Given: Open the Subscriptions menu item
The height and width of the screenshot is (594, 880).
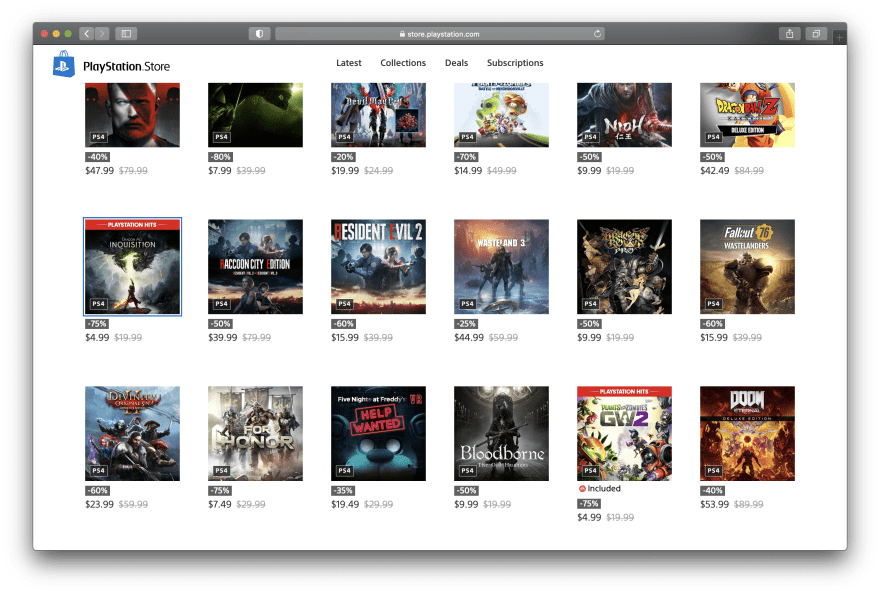Looking at the screenshot, I should (x=515, y=63).
